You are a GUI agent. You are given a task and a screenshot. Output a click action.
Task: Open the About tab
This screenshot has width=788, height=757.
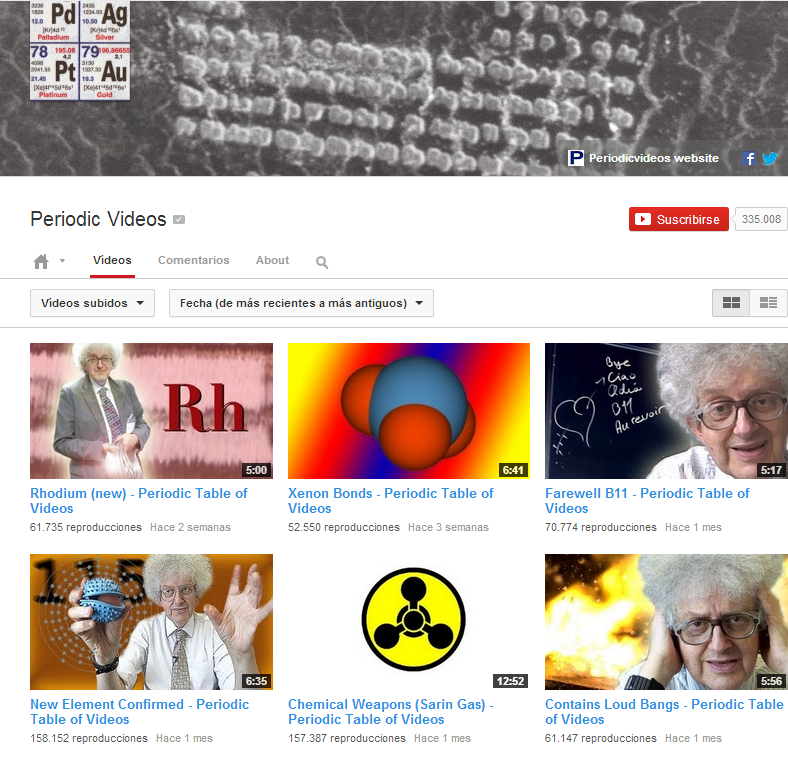pos(272,260)
